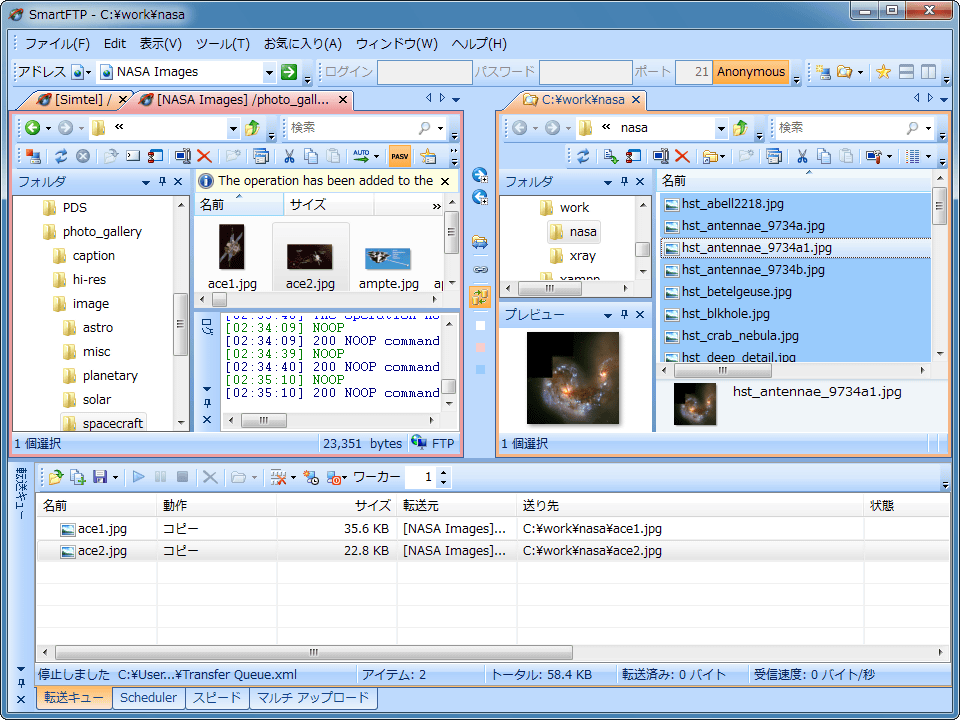The width and height of the screenshot is (960, 720).
Task: Click the green Go button beside address box
Action: (x=288, y=72)
